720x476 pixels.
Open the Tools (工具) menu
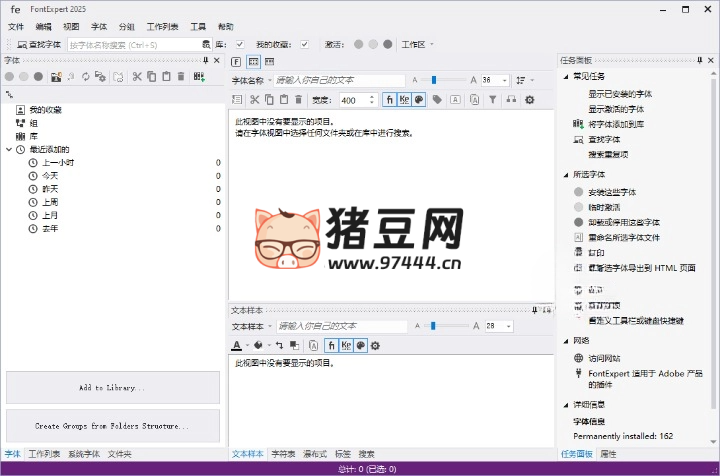(198, 27)
